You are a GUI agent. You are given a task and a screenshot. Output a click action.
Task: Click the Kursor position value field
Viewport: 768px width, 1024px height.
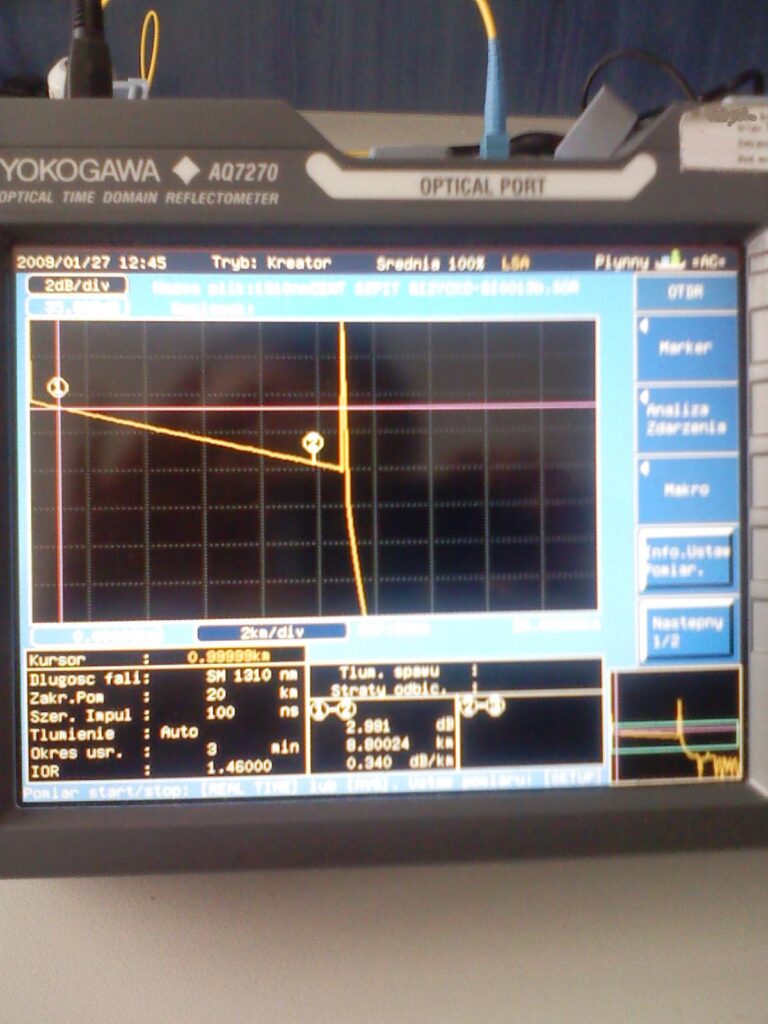(x=229, y=658)
